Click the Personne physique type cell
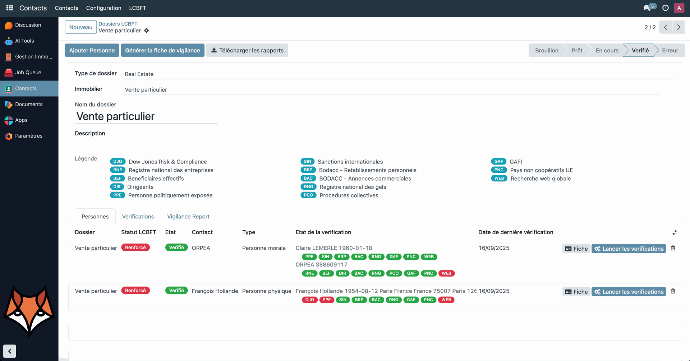Image resolution: width=690 pixels, height=361 pixels. 267,291
